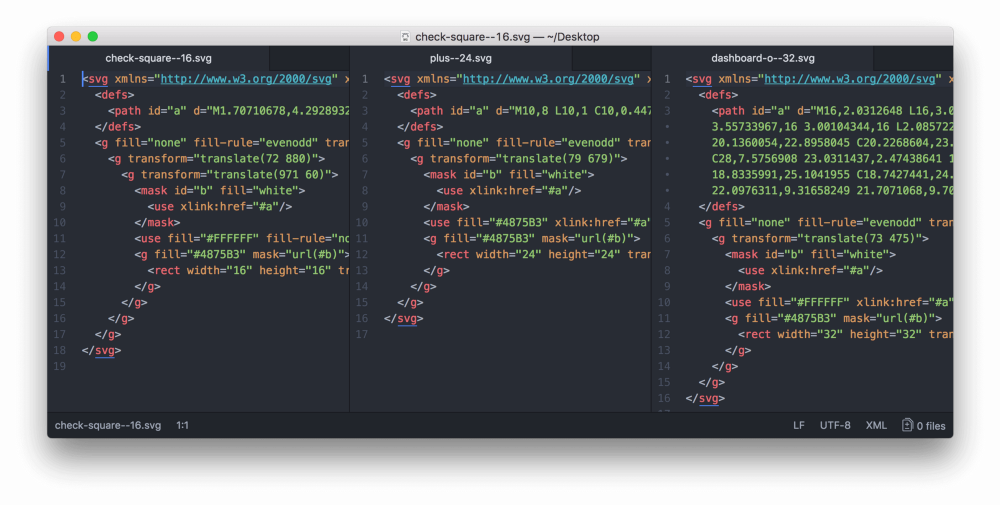
Task: Click the yellow minimize window button
Action: (76, 36)
